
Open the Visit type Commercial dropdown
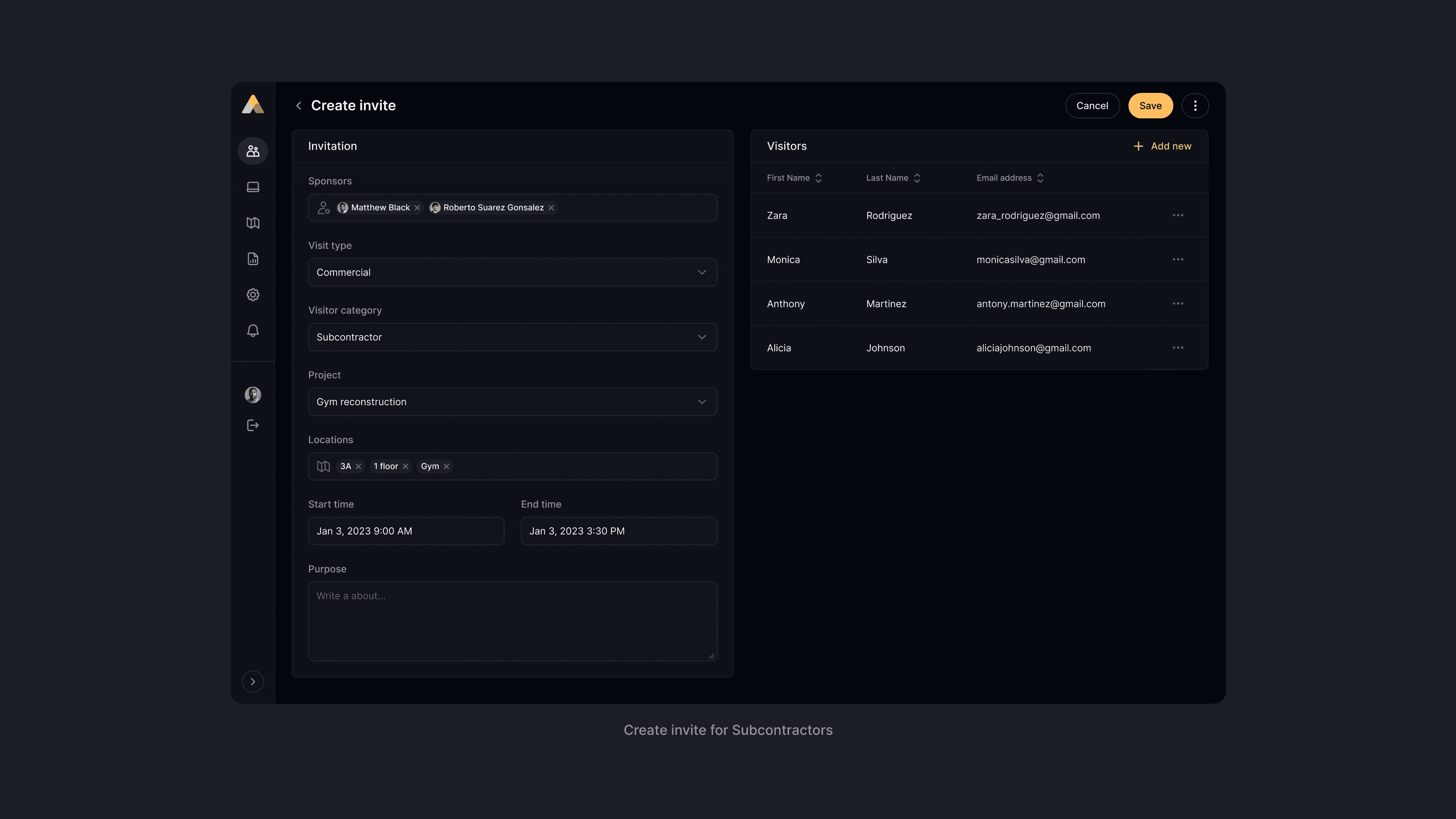click(x=512, y=273)
